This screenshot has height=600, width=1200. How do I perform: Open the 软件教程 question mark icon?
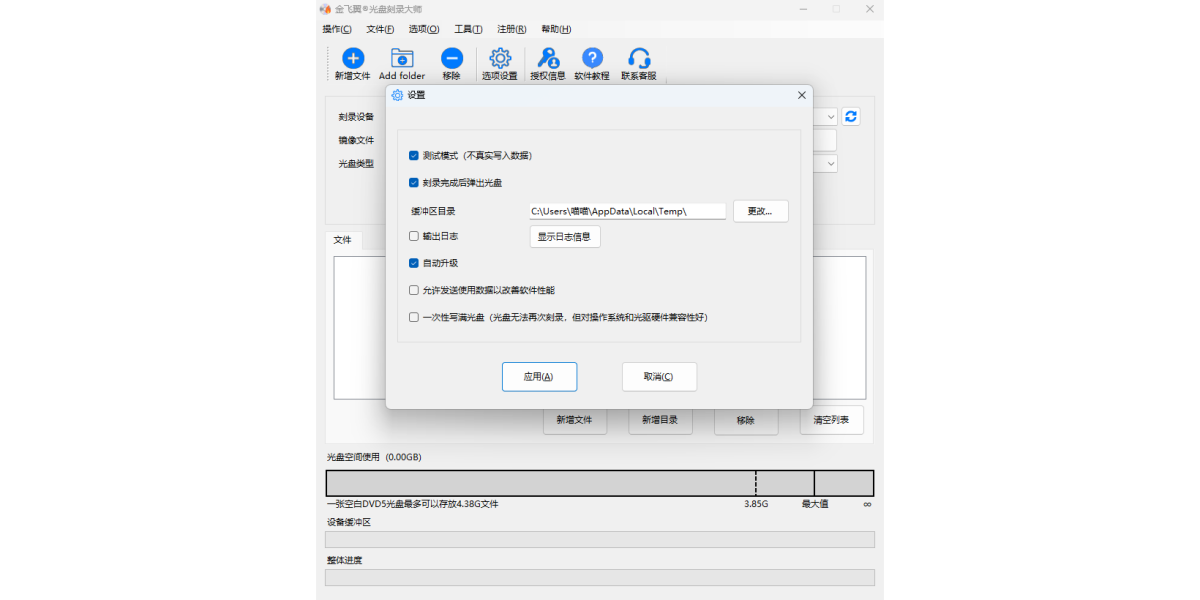point(592,59)
